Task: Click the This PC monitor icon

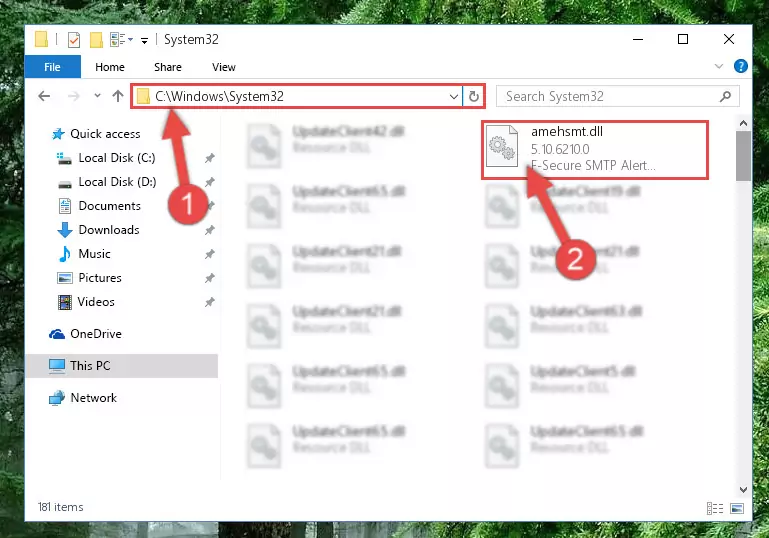Action: pyautogui.click(x=57, y=366)
